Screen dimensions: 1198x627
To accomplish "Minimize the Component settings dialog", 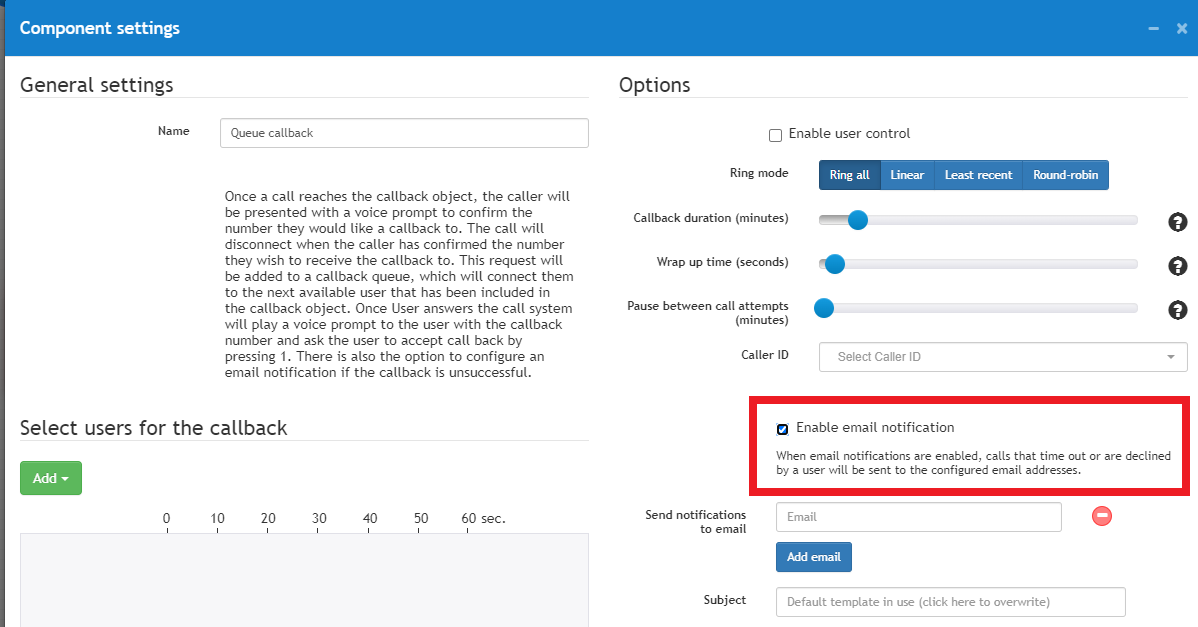I will point(1154,28).
